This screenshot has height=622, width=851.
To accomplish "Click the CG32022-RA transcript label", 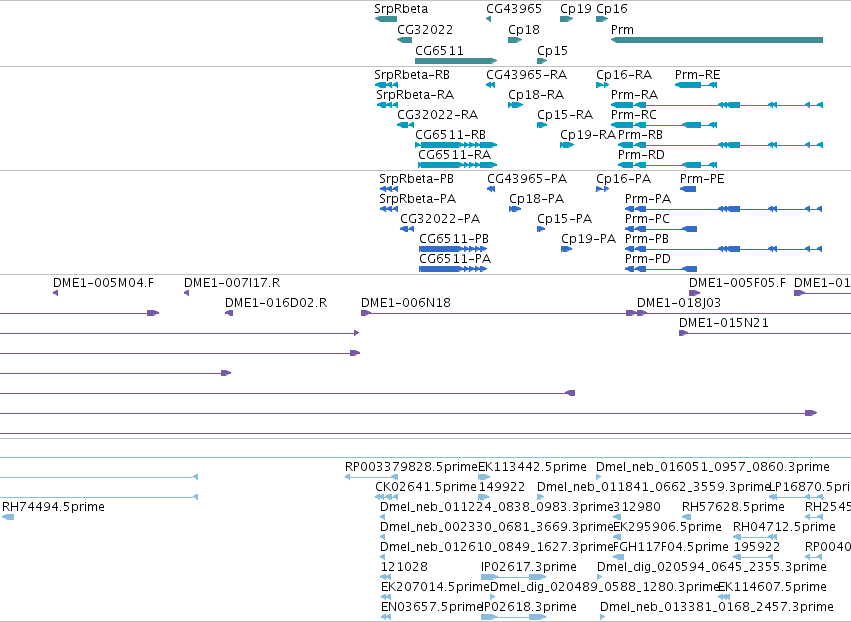I will pos(437,115).
